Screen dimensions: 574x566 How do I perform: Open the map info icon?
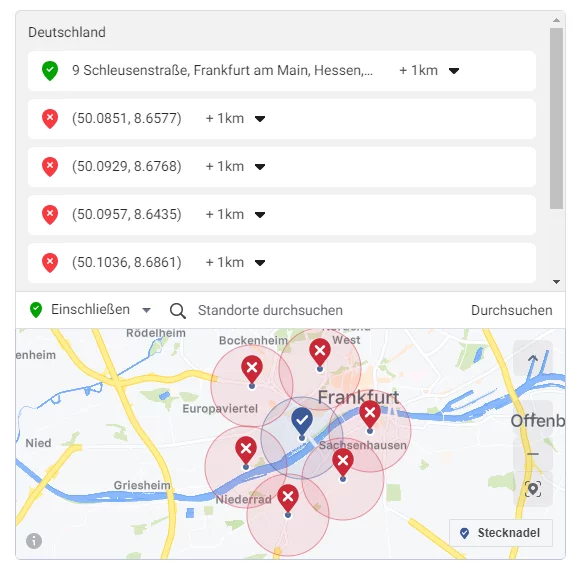click(x=34, y=541)
